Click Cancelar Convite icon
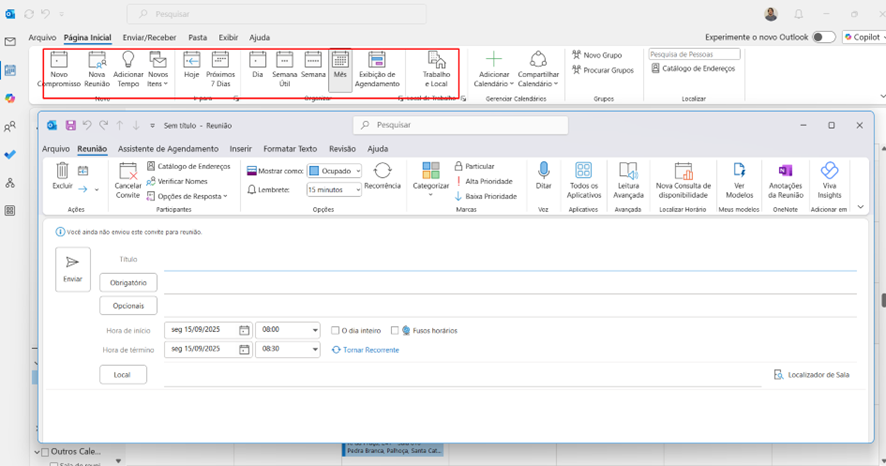 (x=127, y=172)
